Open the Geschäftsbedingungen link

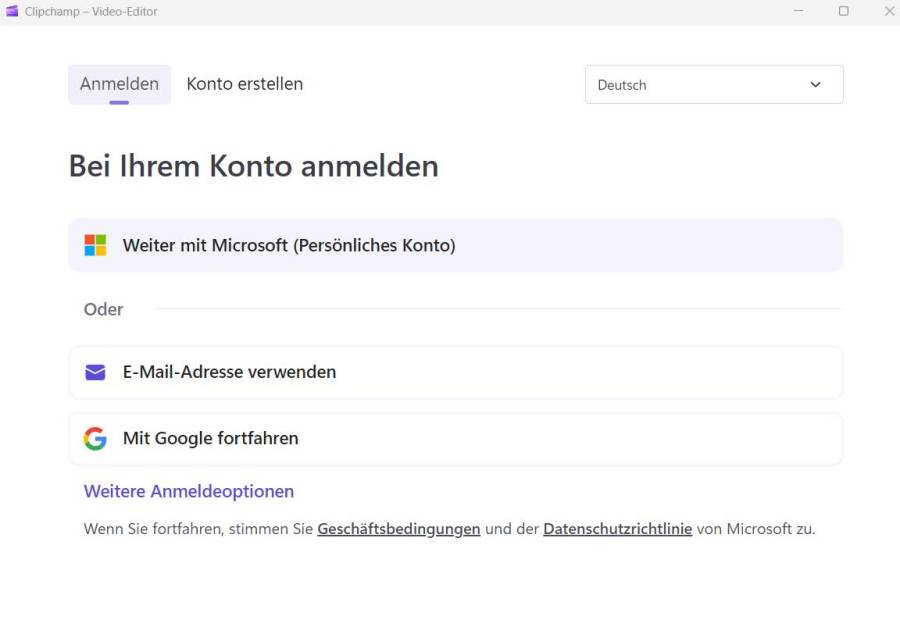pyautogui.click(x=398, y=529)
